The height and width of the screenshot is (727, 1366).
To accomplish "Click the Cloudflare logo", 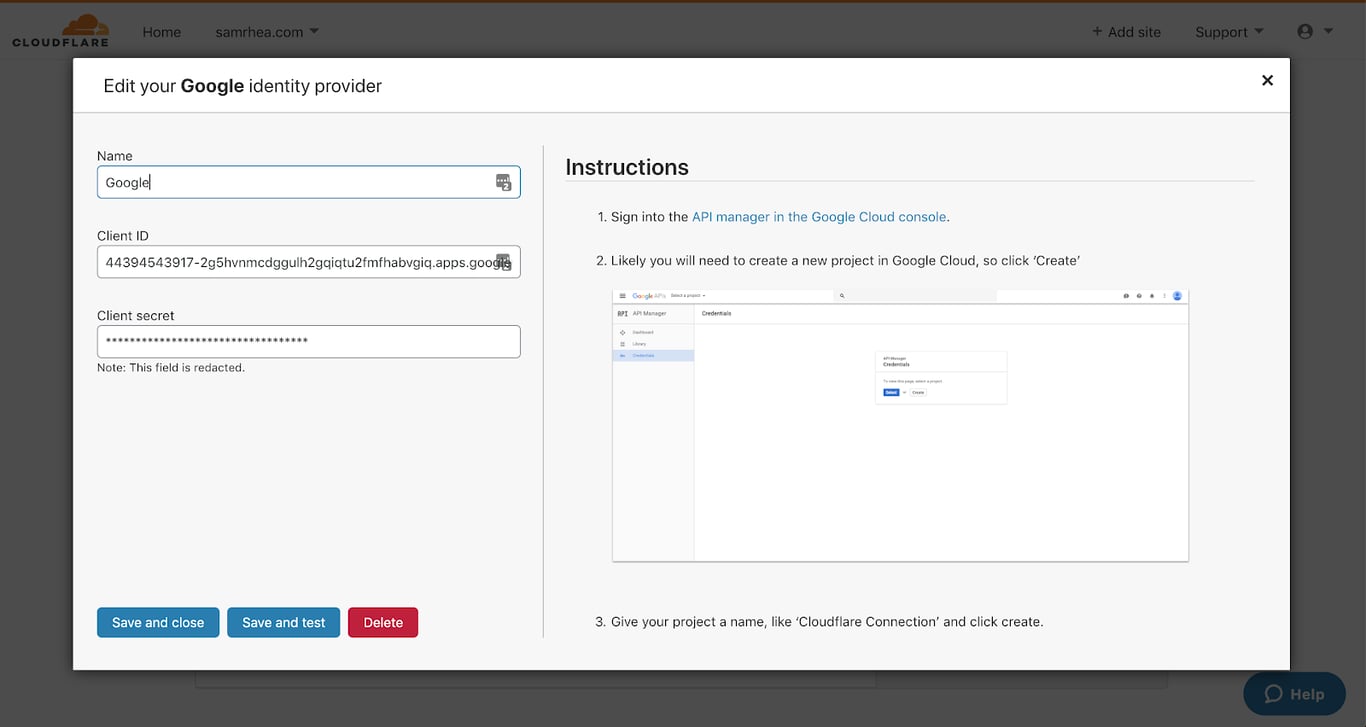I will (x=61, y=31).
